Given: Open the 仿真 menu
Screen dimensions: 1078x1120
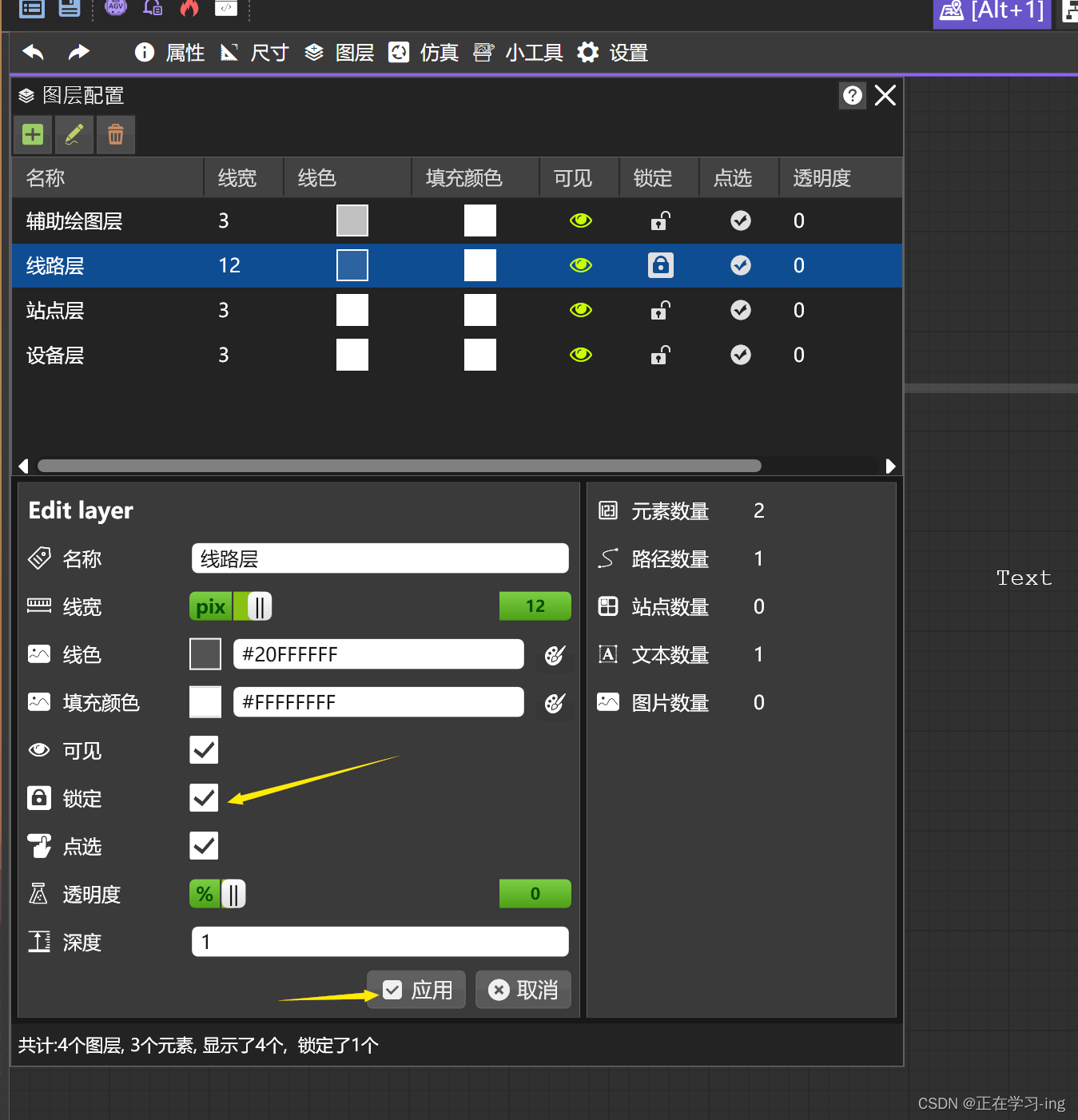Looking at the screenshot, I should tap(424, 53).
